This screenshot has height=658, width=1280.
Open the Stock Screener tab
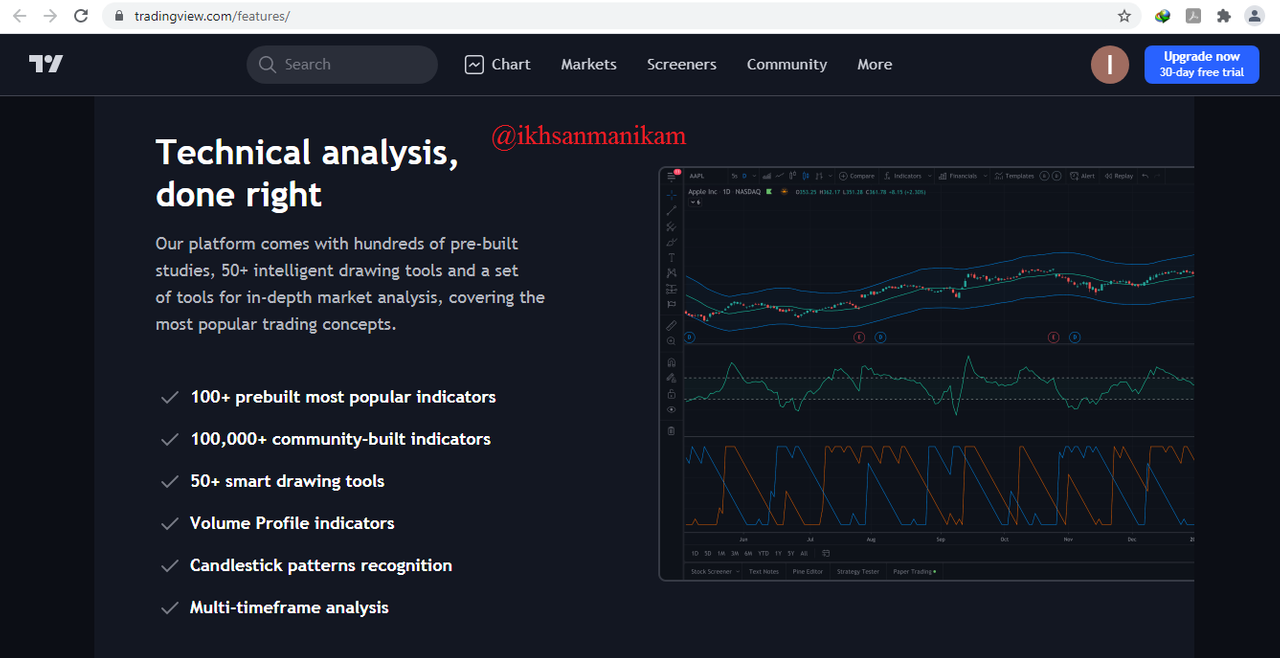[x=711, y=571]
